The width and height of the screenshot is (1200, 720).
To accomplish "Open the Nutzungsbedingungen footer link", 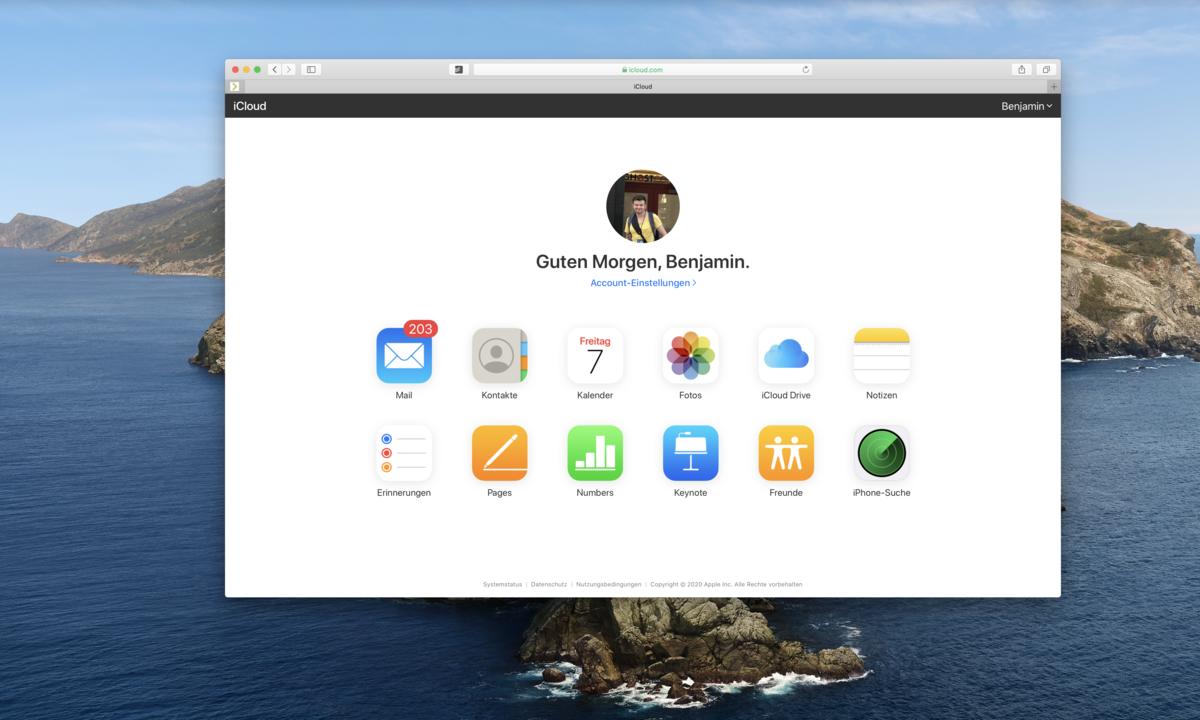I will 609,584.
